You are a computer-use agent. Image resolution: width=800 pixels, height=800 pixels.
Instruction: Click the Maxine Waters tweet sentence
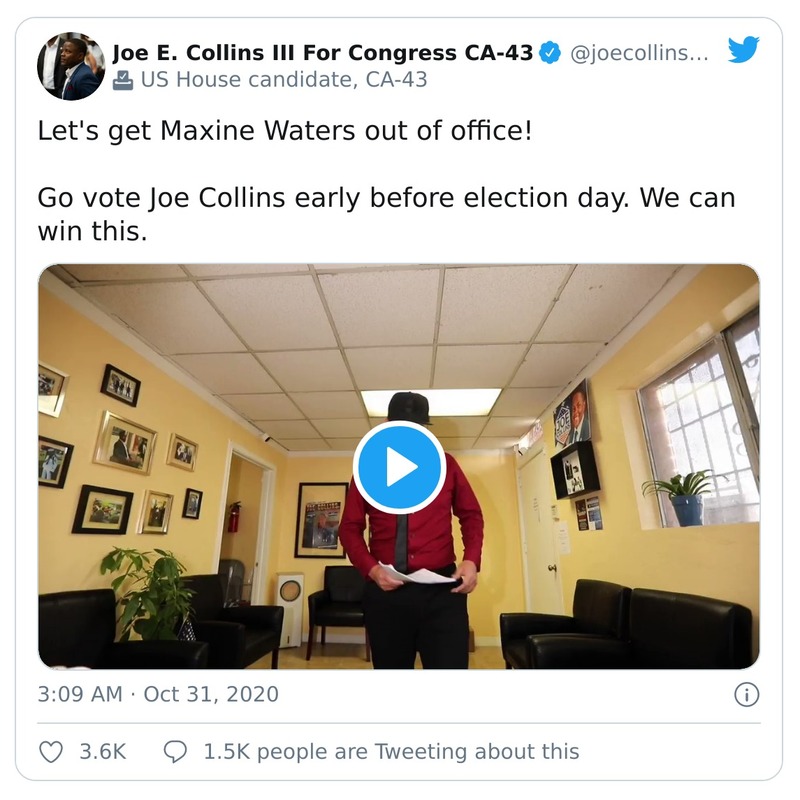pyautogui.click(x=285, y=131)
